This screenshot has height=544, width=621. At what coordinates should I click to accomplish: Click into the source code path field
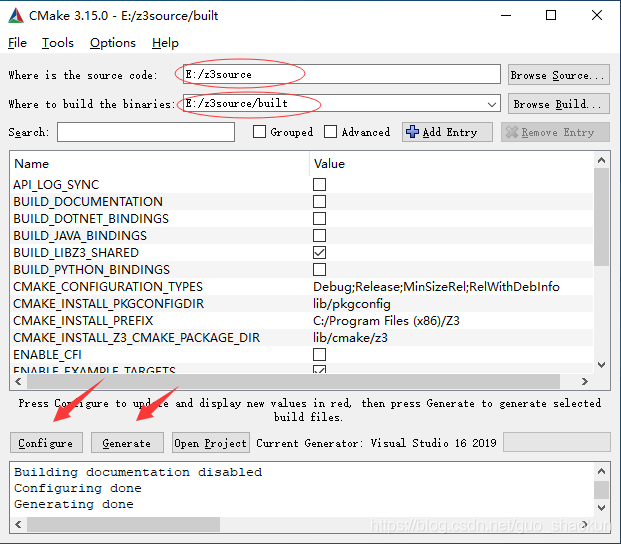341,74
